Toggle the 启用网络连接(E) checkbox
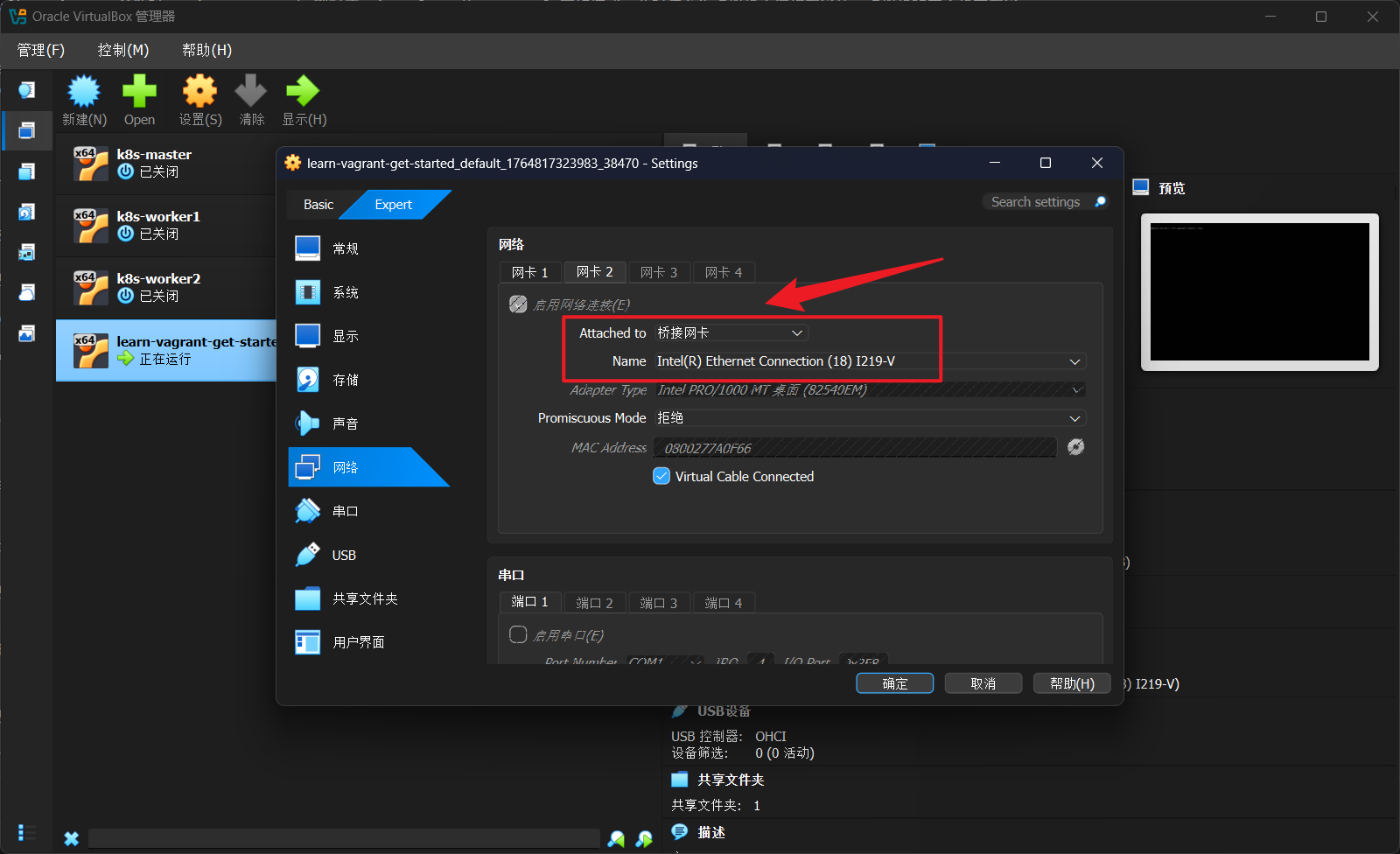The height and width of the screenshot is (854, 1400). pyautogui.click(x=518, y=304)
